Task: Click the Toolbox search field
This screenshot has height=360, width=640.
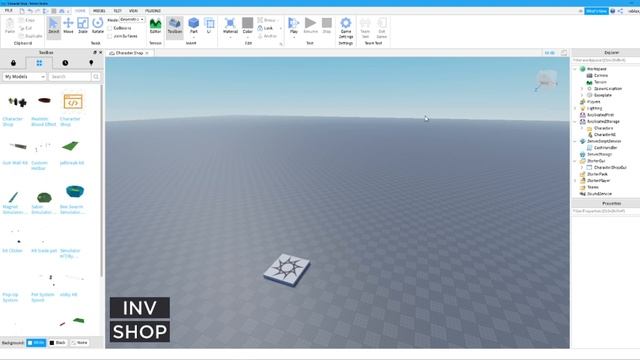Action: tap(70, 77)
